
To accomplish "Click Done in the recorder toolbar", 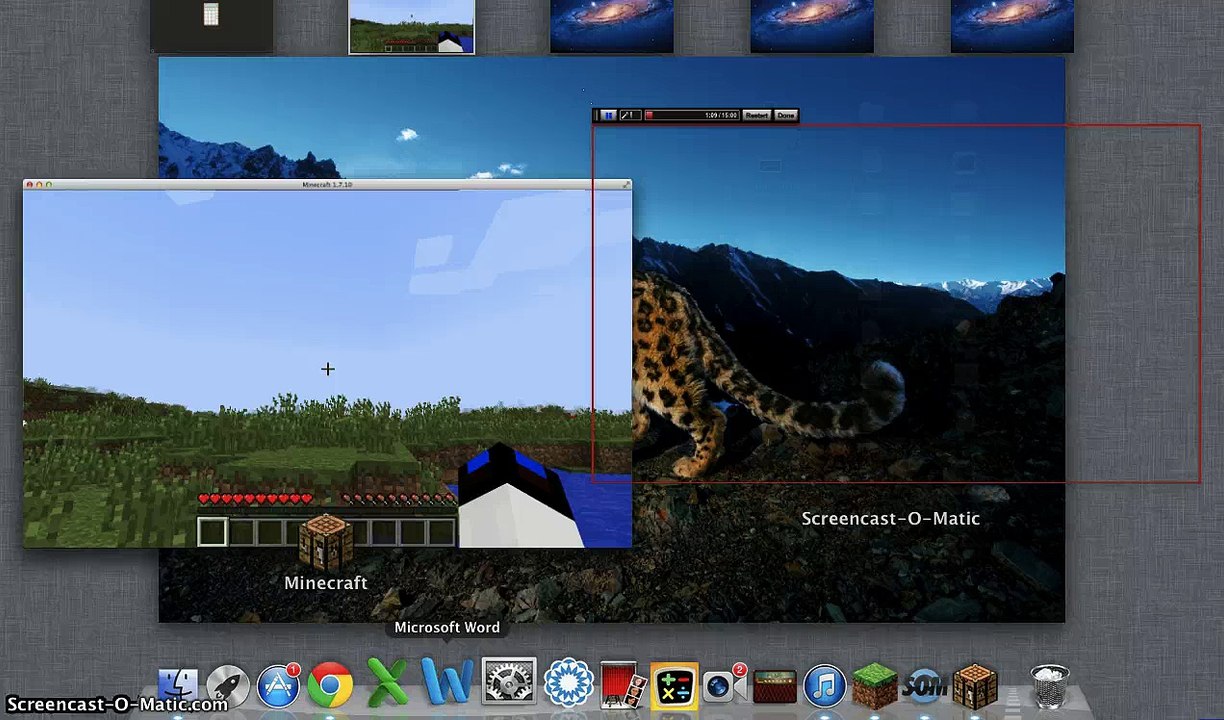I will [x=786, y=115].
